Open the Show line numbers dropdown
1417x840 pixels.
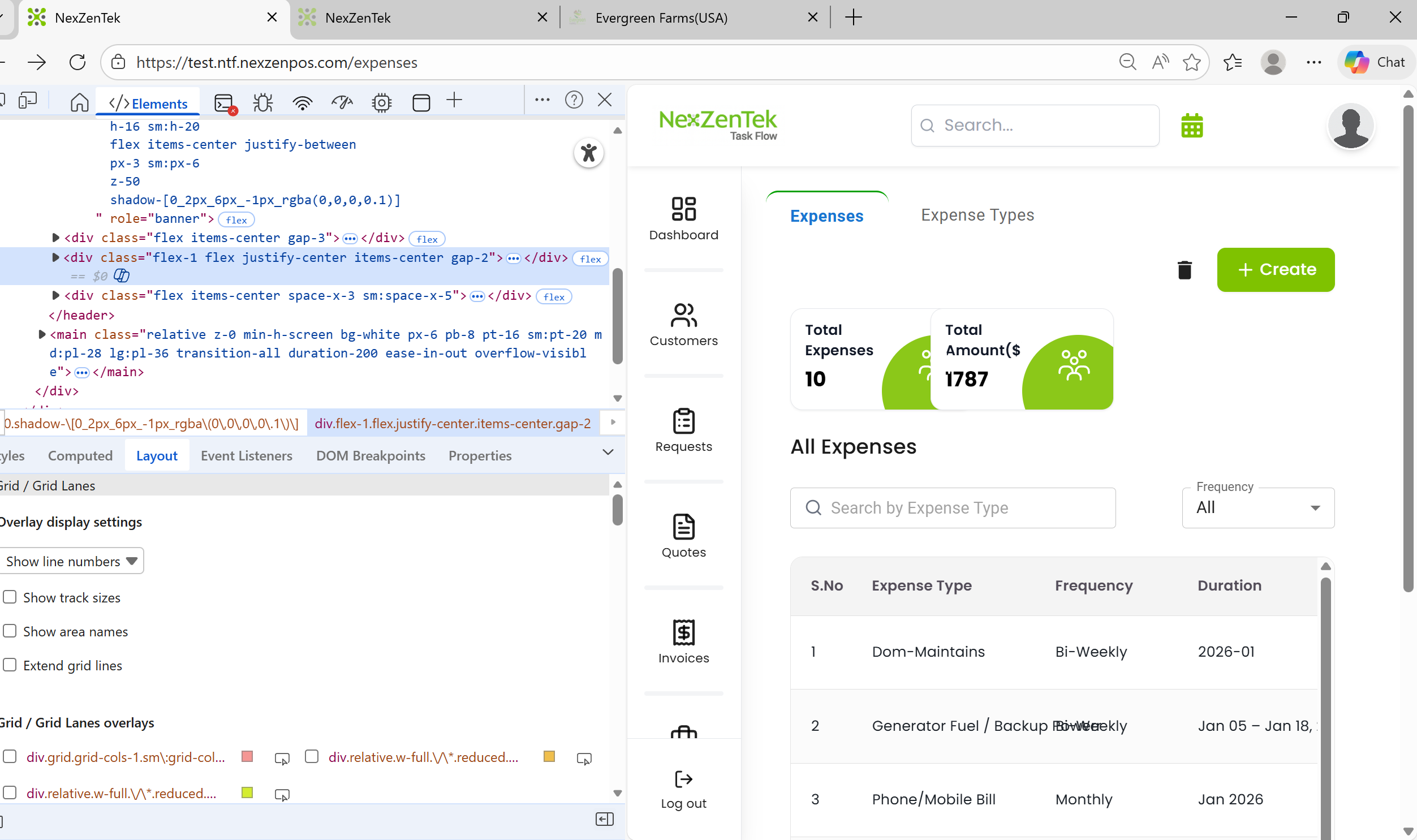[x=71, y=561]
